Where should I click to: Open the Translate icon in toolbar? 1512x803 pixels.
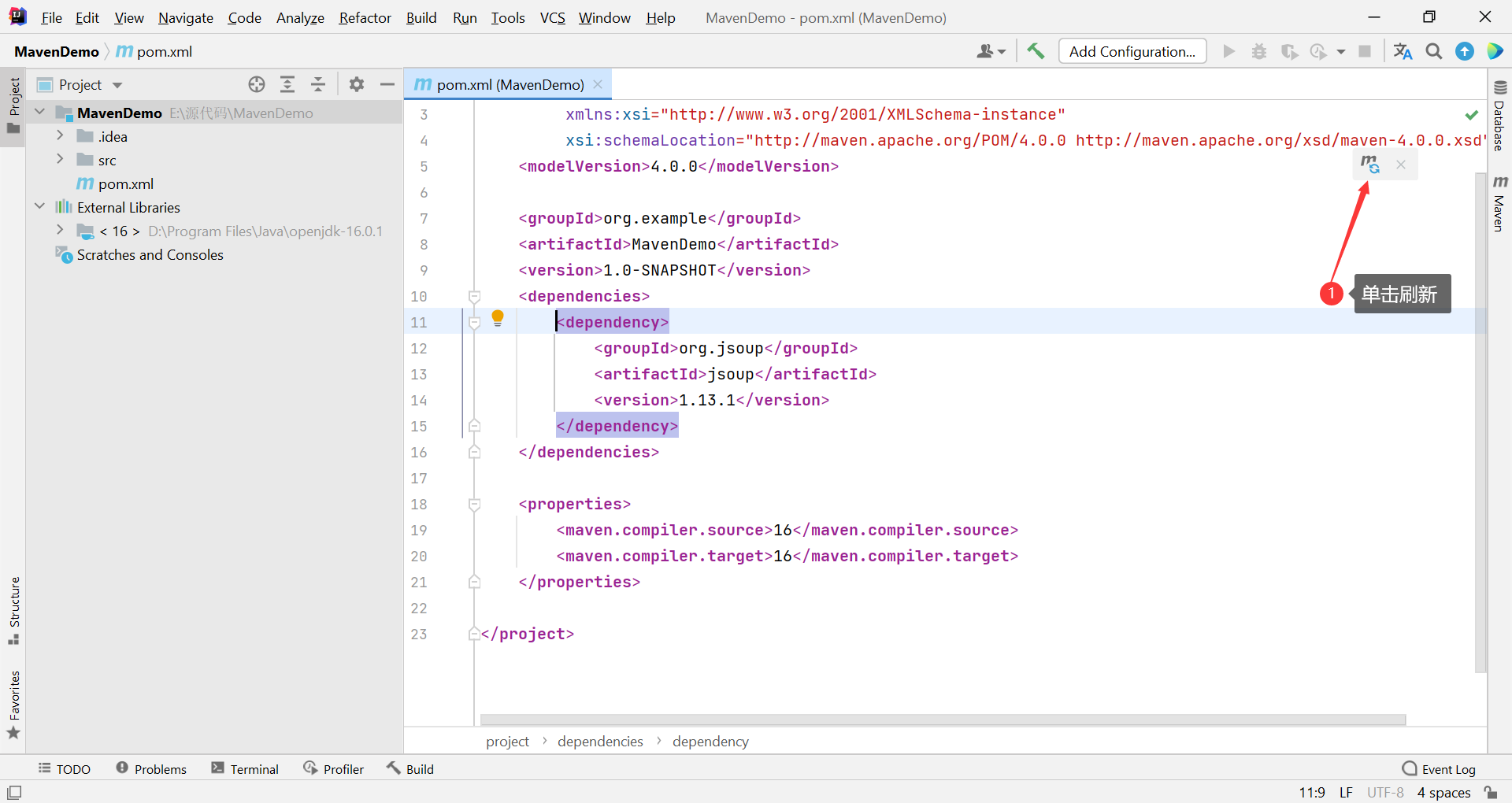point(1403,51)
